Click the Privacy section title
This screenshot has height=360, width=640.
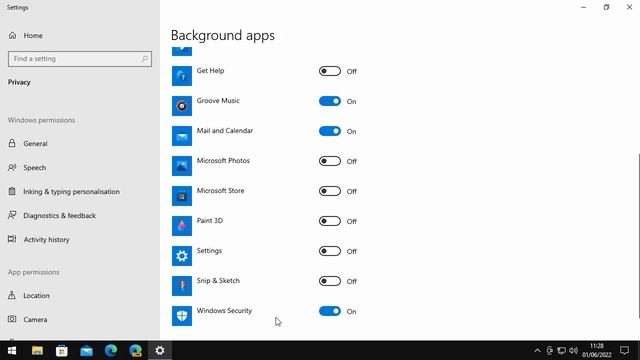tap(19, 82)
